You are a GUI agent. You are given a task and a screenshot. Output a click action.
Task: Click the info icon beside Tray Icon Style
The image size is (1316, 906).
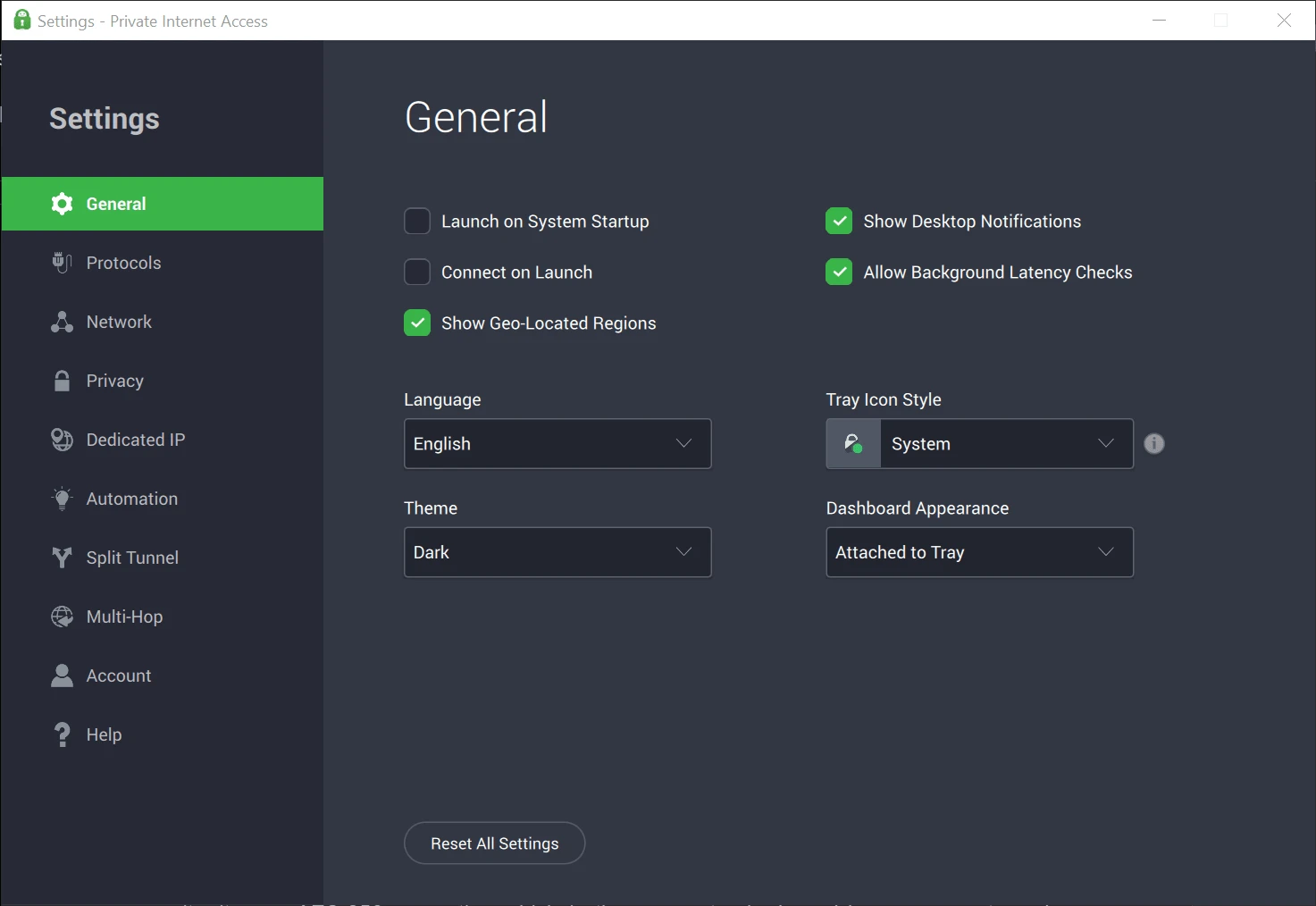click(1154, 443)
